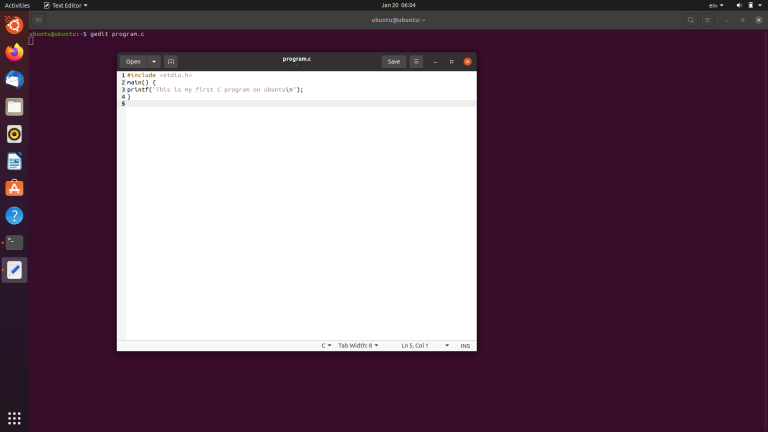Click empty highlighted line 5 in editor
The height and width of the screenshot is (432, 768).
(301, 104)
